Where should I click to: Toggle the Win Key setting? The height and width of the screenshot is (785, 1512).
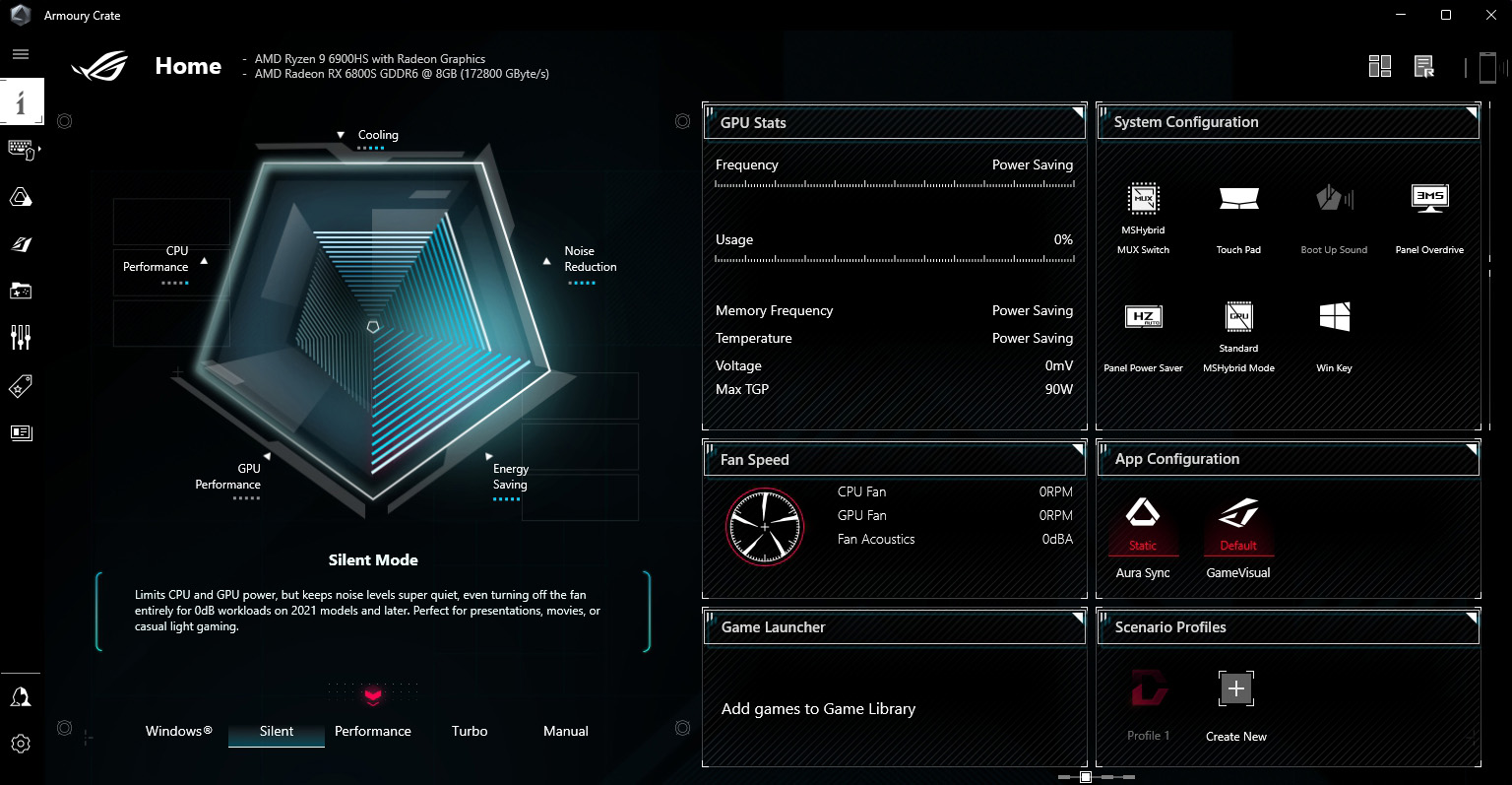(1334, 337)
